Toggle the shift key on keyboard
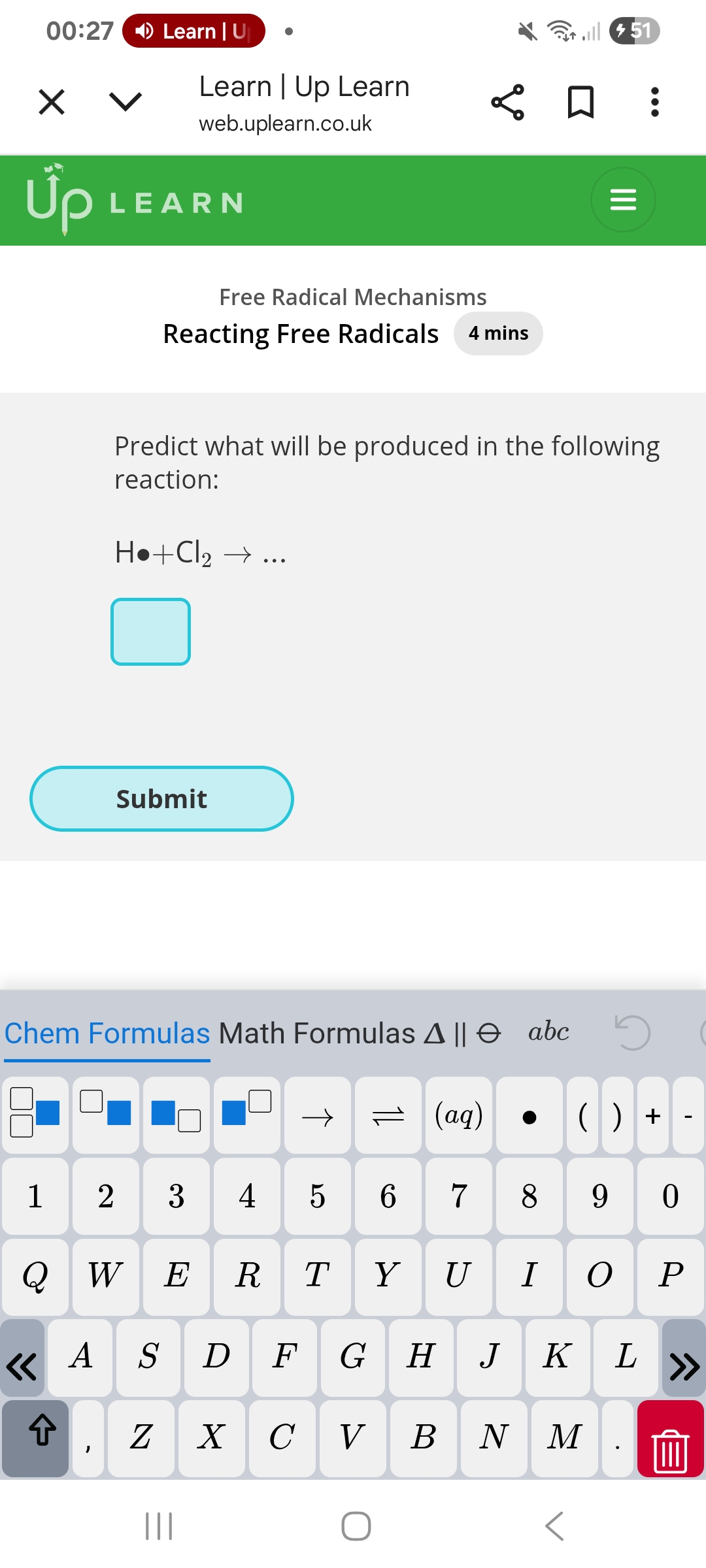The width and height of the screenshot is (706, 1568). click(36, 1437)
